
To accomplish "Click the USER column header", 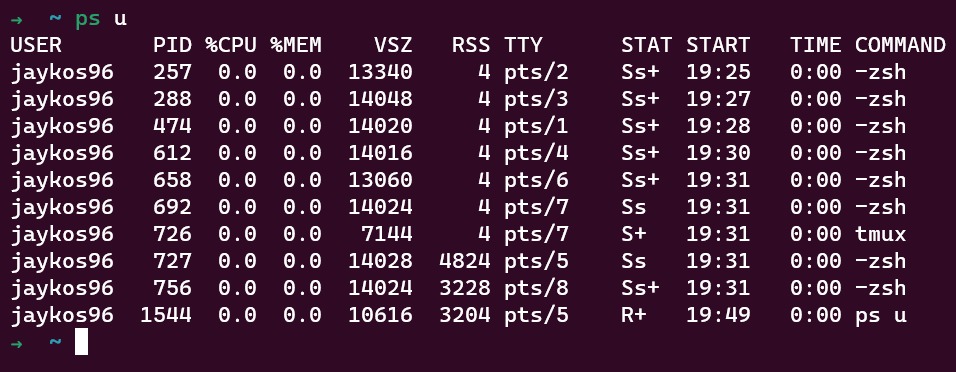I will pos(36,45).
